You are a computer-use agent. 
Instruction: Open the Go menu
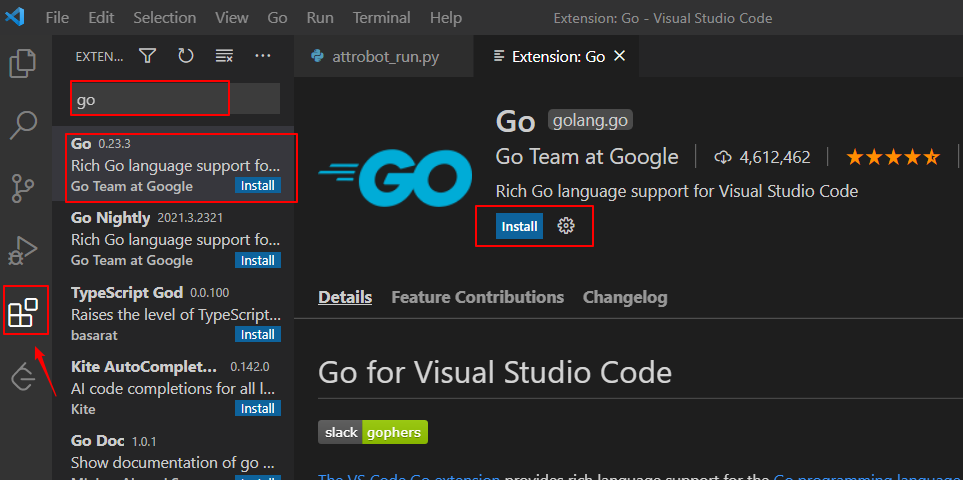tap(278, 18)
